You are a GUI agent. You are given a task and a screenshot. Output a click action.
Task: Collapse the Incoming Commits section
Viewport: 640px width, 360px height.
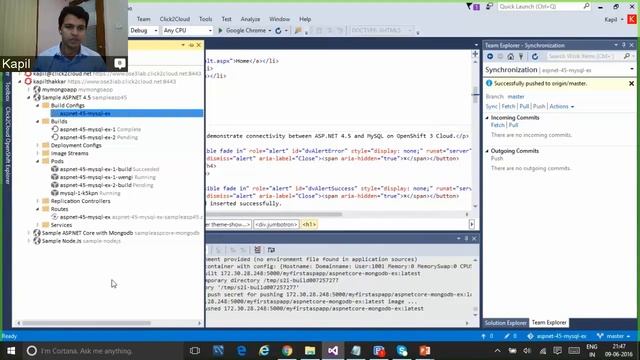click(x=487, y=118)
